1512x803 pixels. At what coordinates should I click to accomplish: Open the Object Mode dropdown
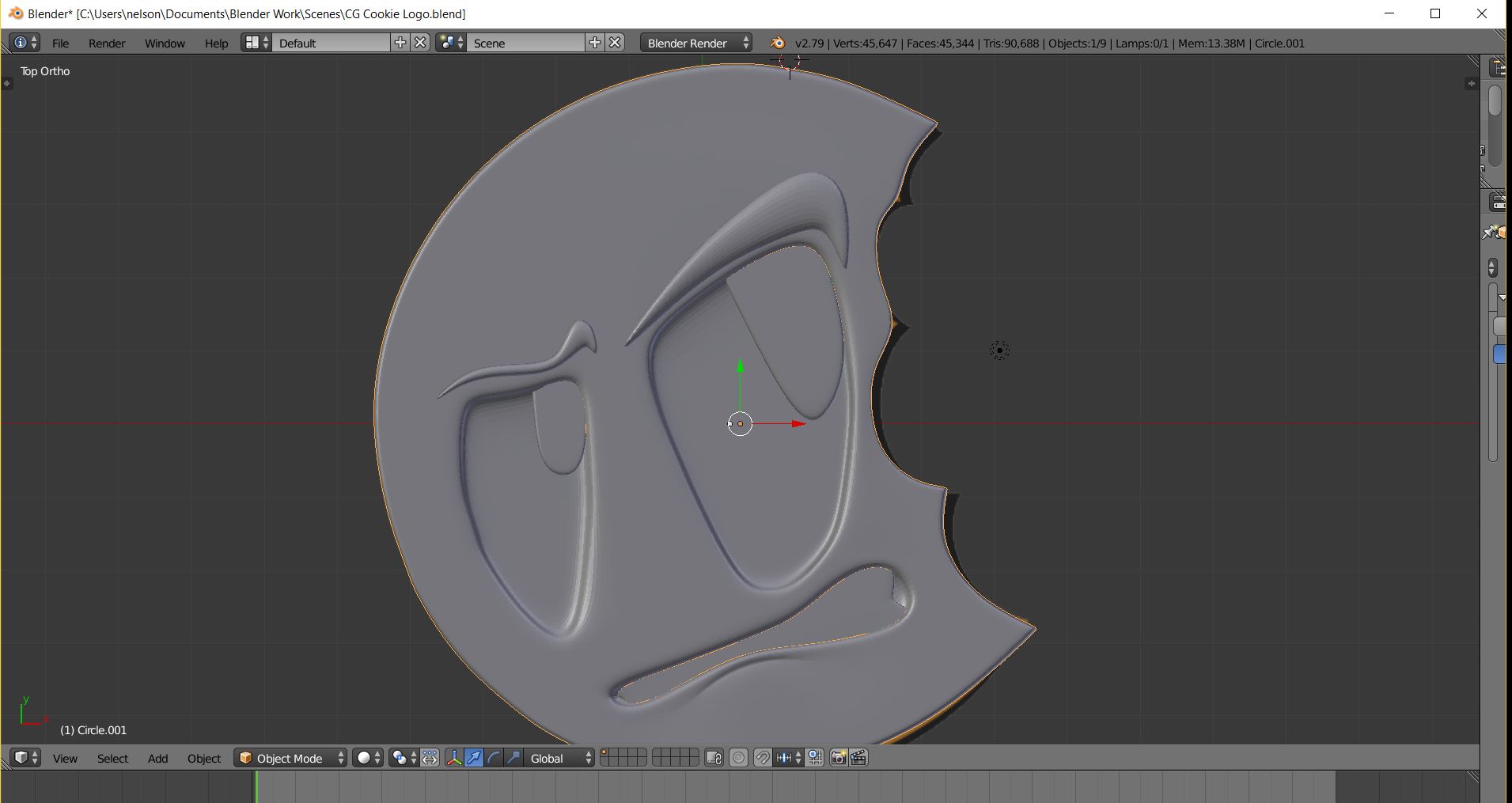pos(291,758)
